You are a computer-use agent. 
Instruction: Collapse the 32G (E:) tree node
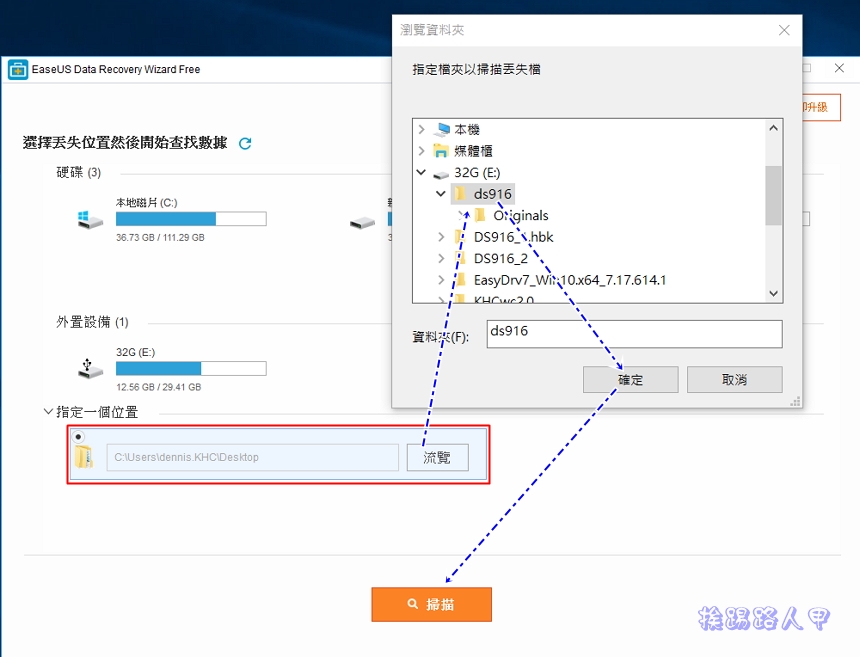[421, 172]
